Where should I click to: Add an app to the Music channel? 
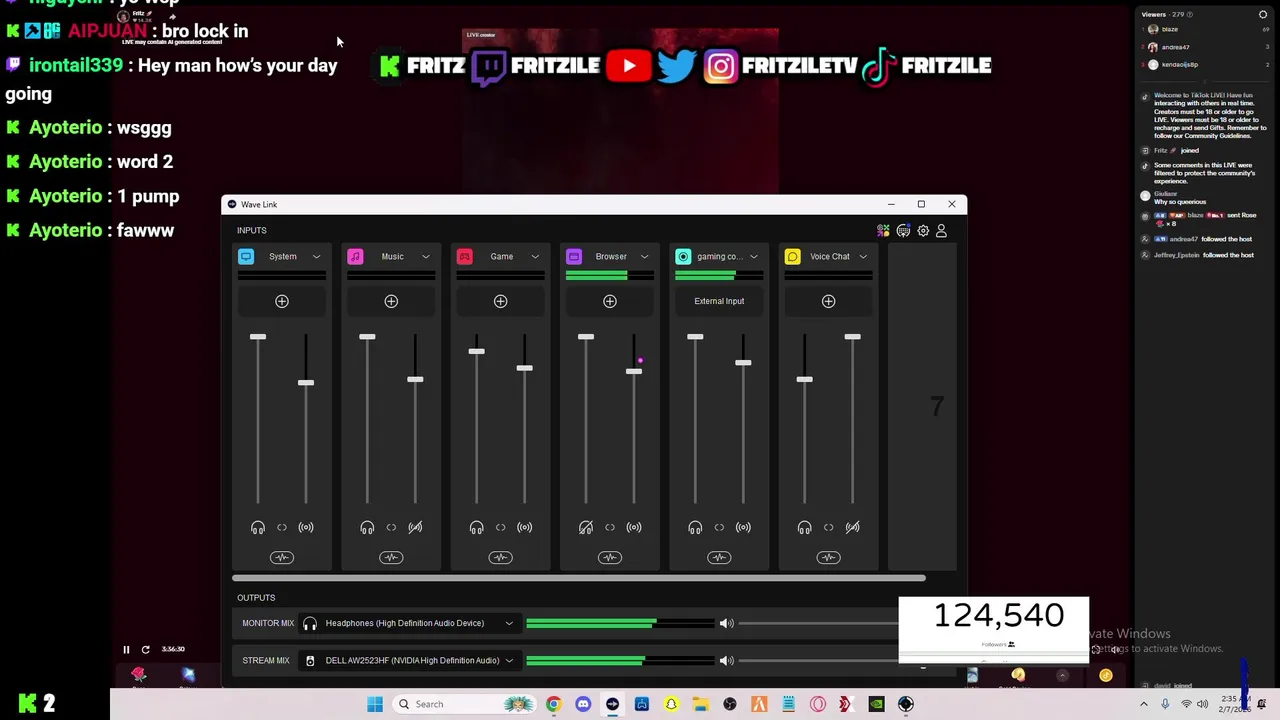391,301
